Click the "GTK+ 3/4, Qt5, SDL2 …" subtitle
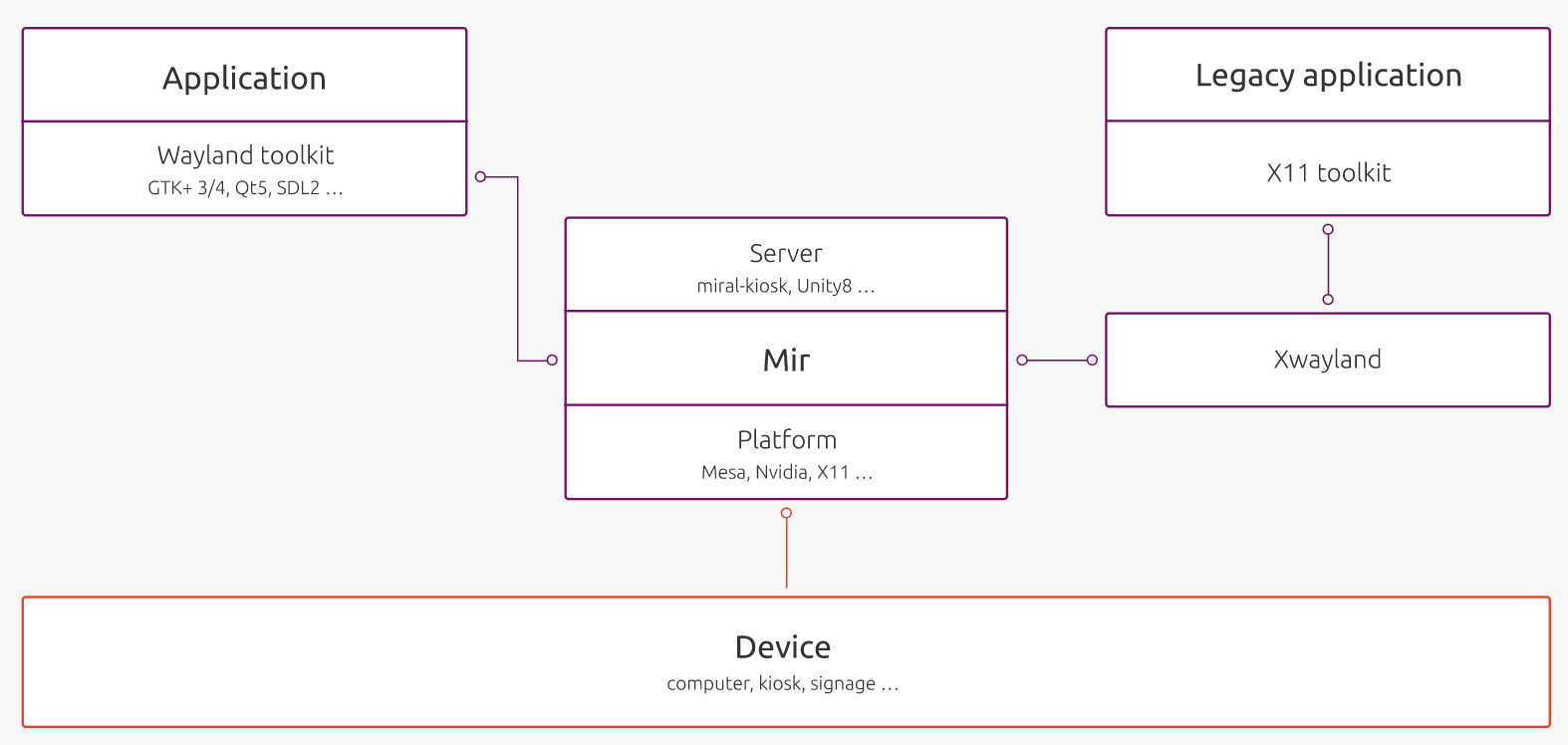 click(x=245, y=188)
